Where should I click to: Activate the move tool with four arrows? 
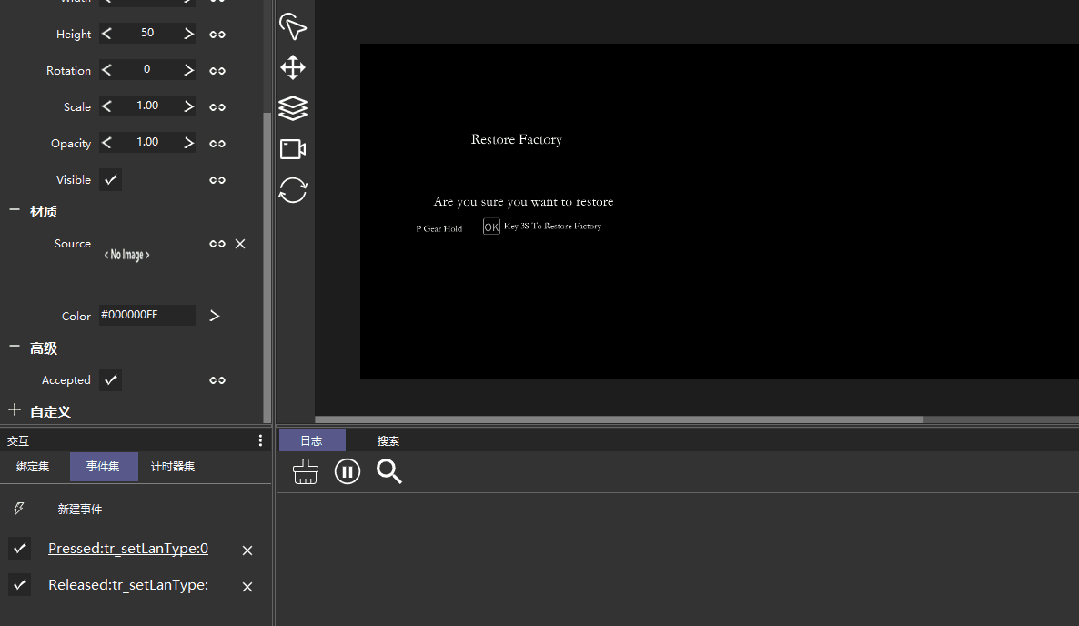(x=293, y=67)
